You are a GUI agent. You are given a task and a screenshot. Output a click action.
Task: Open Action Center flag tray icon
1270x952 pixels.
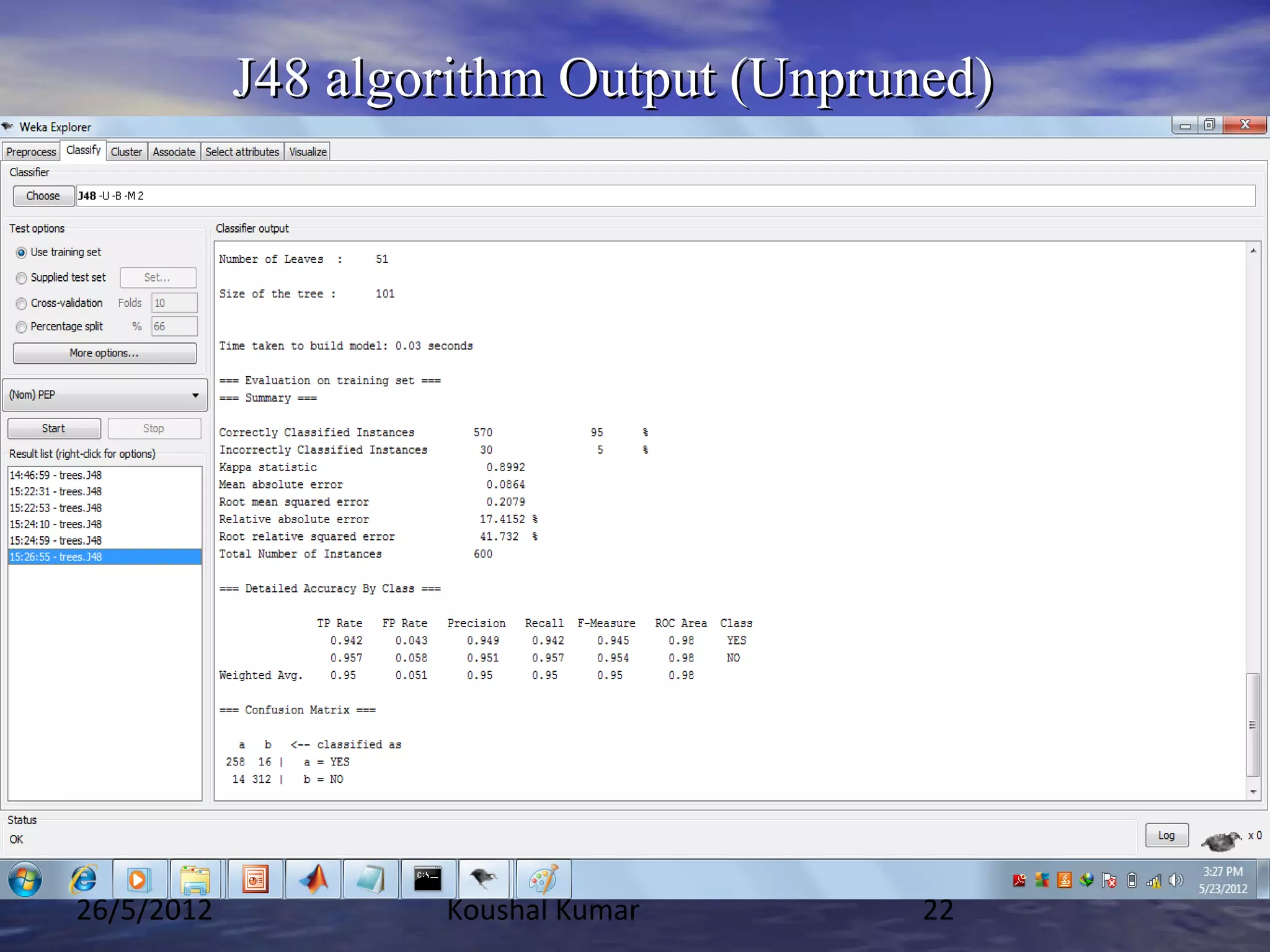pyautogui.click(x=1109, y=880)
